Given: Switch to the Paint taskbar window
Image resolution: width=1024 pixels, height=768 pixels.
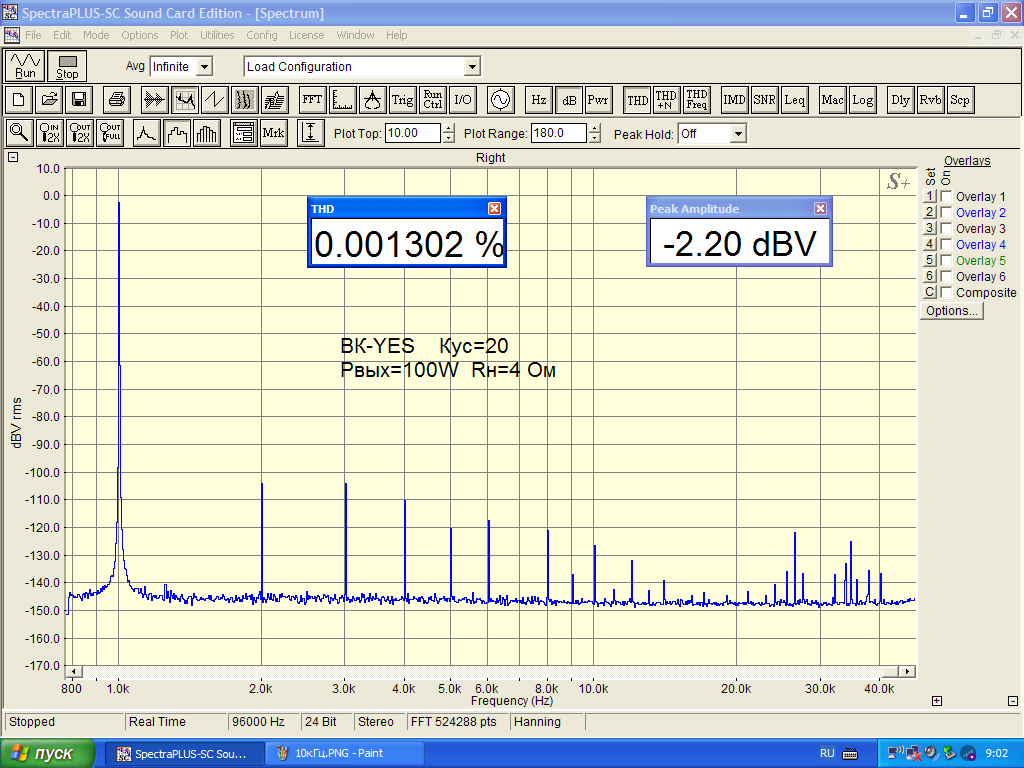Looking at the screenshot, I should click(x=344, y=754).
